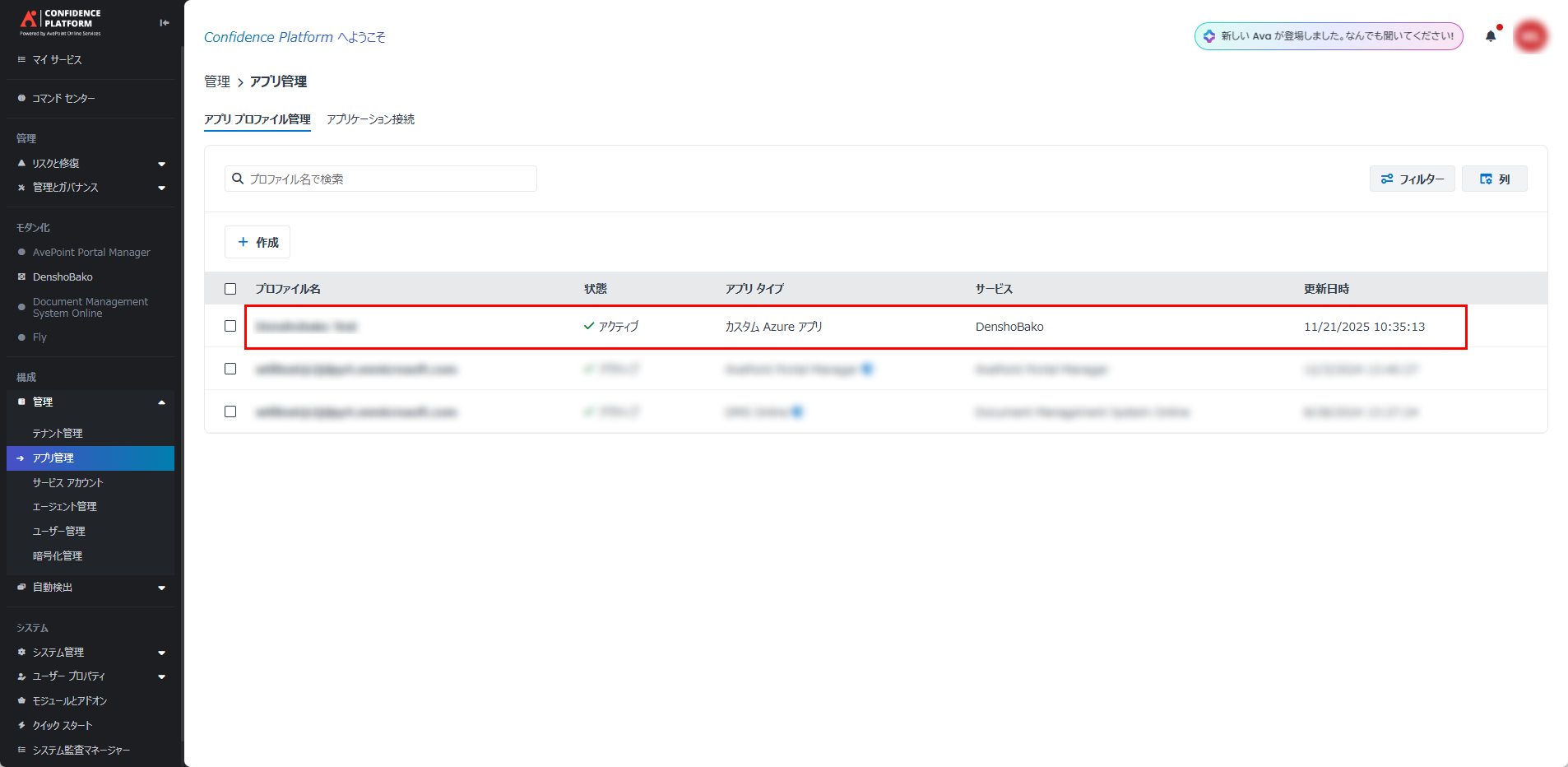Screen dimensions: 1568x767
Task: Open 暗号化管理 in sidebar
Action: tap(58, 555)
